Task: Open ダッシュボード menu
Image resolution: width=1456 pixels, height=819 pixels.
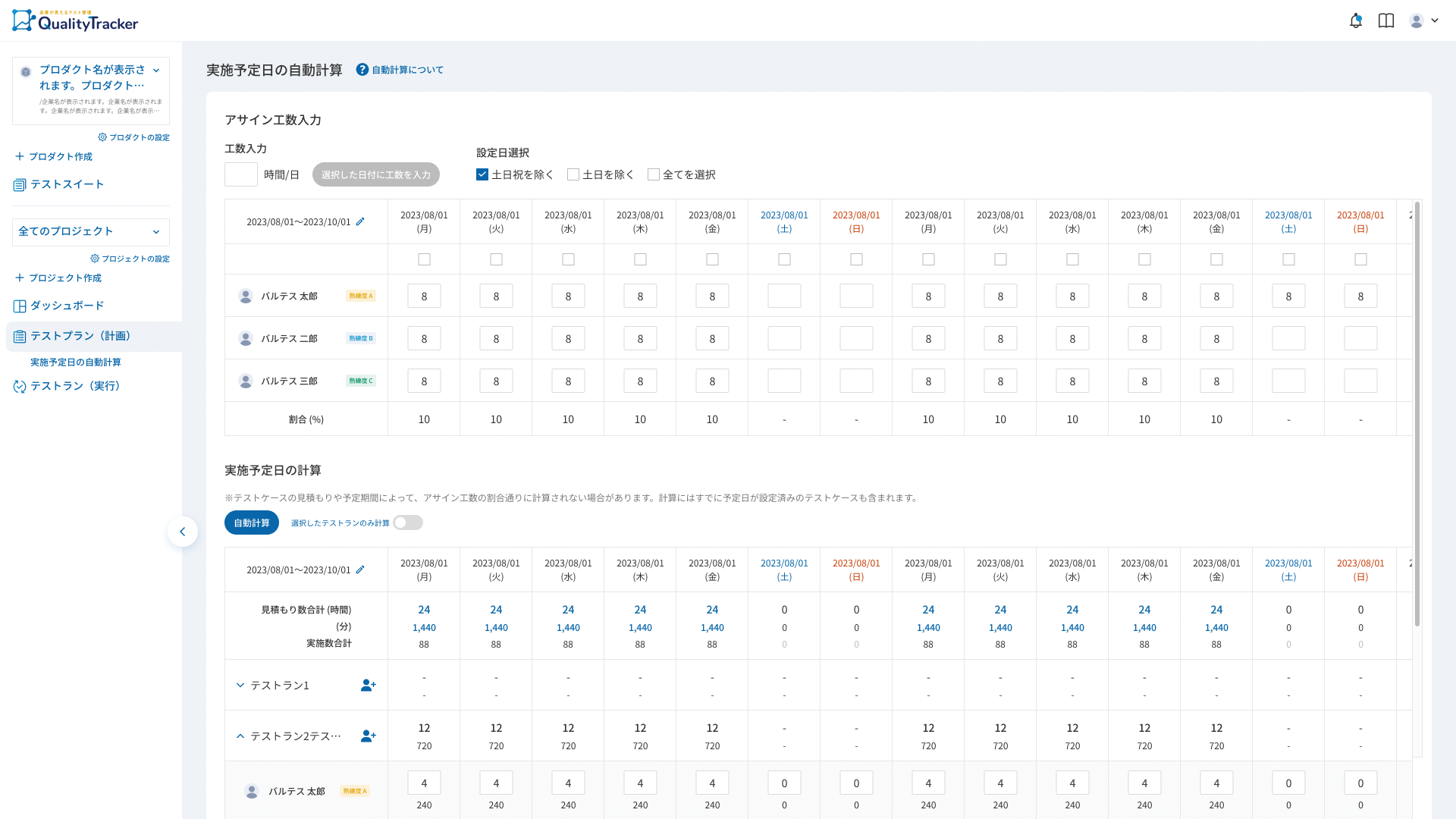Action: pos(67,306)
